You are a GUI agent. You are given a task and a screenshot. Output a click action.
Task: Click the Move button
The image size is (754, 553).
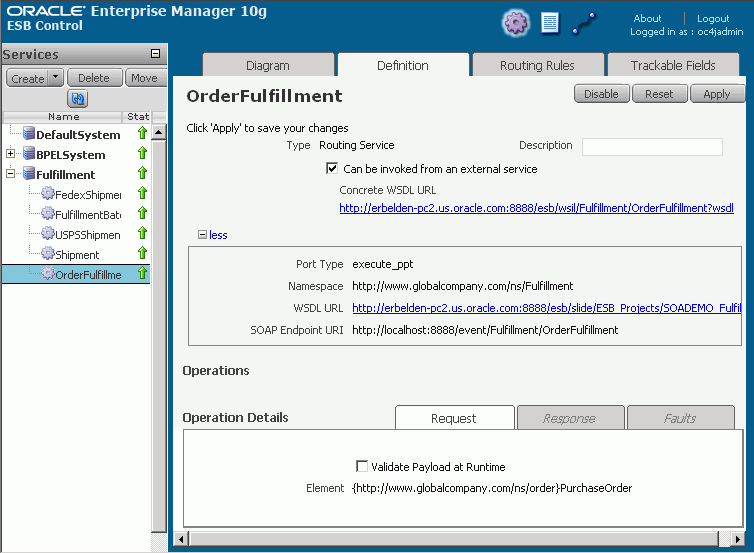click(x=145, y=78)
